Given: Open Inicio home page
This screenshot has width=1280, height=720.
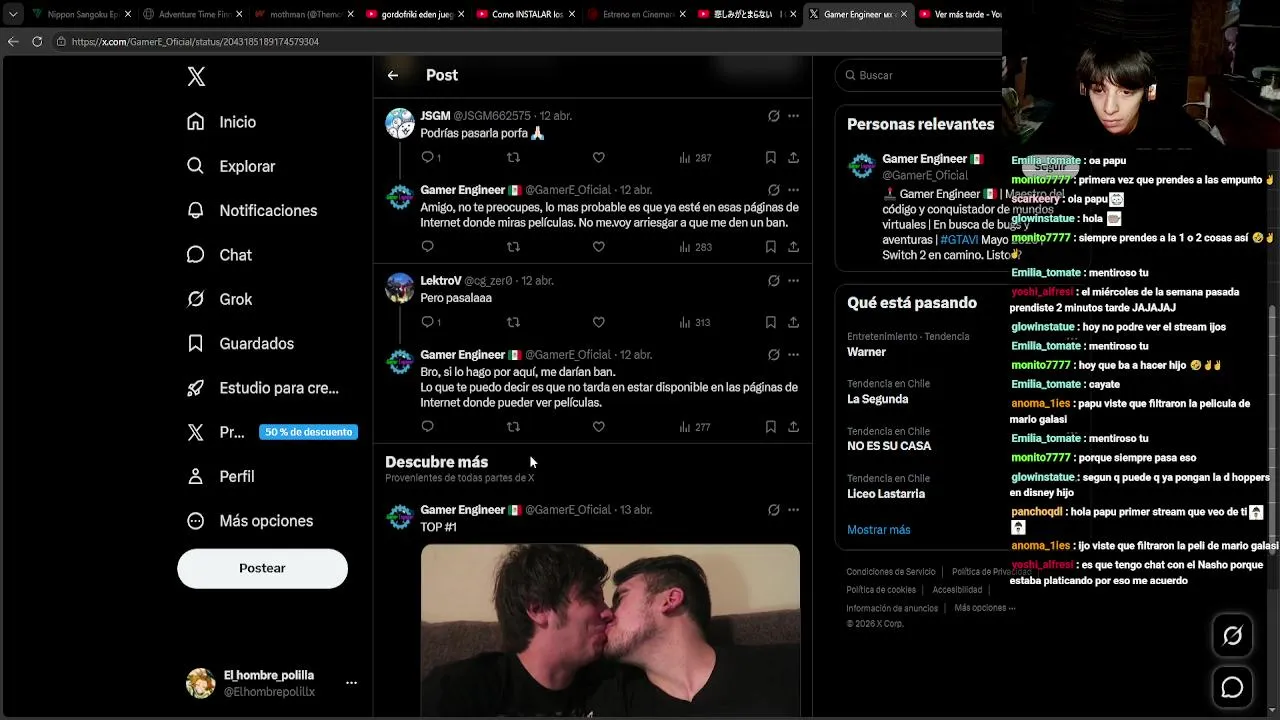Looking at the screenshot, I should 222,122.
